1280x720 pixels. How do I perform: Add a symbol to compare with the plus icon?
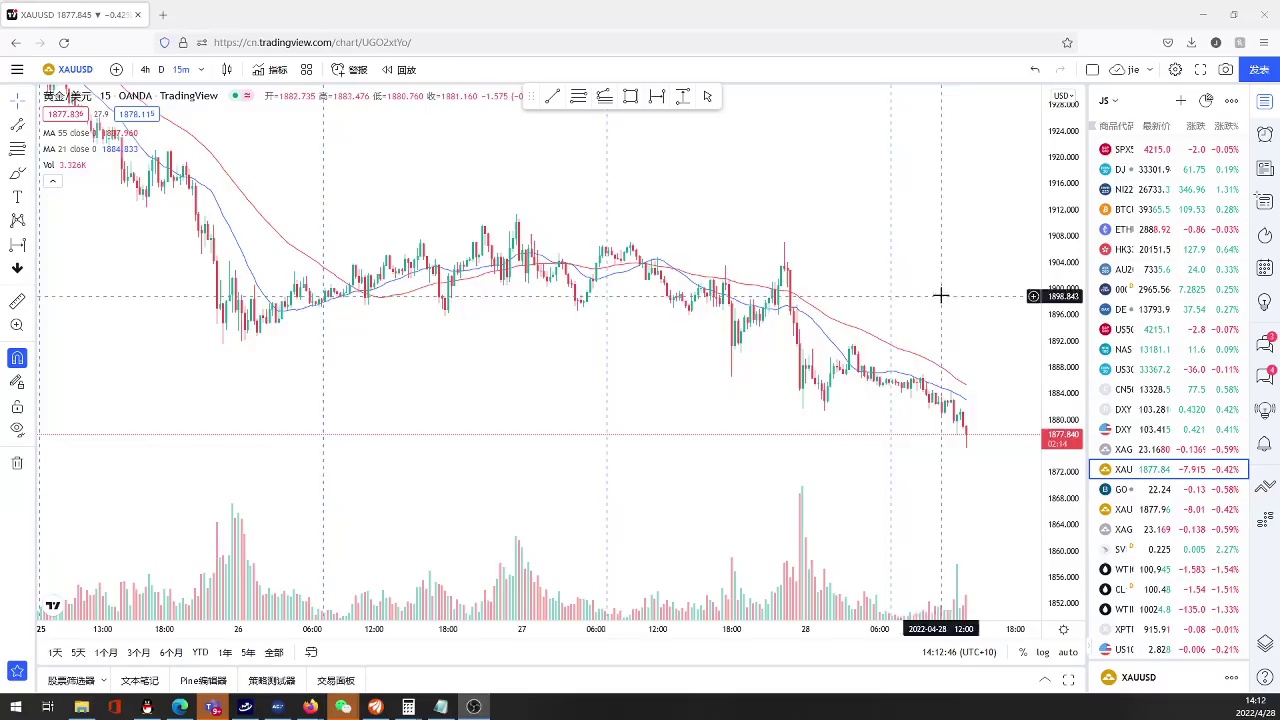pyautogui.click(x=116, y=70)
